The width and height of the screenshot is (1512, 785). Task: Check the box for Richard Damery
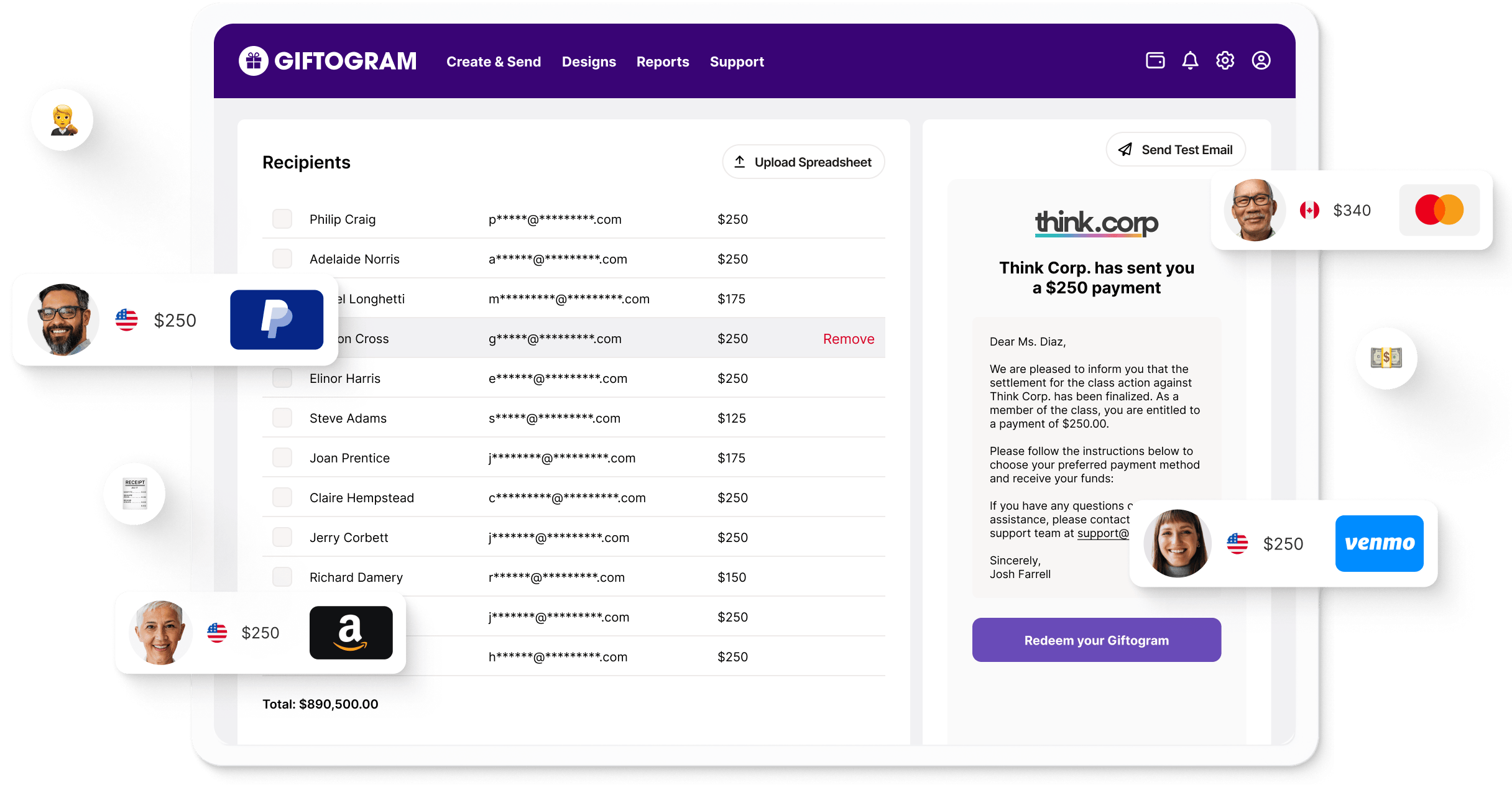pos(282,577)
